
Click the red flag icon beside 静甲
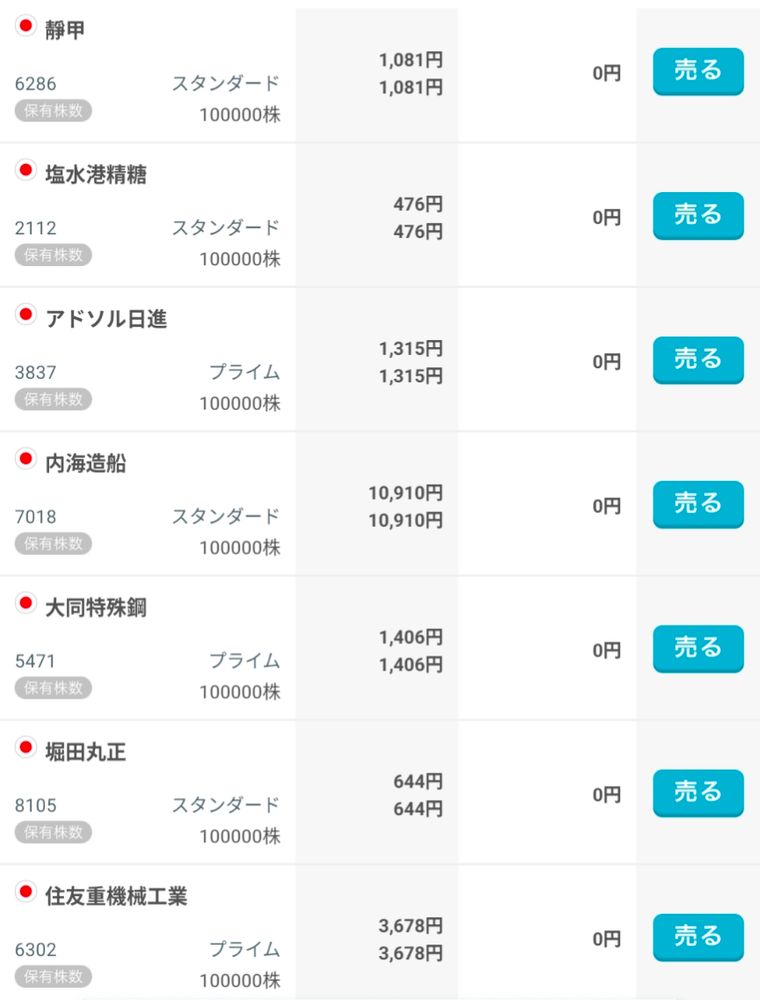[x=26, y=26]
